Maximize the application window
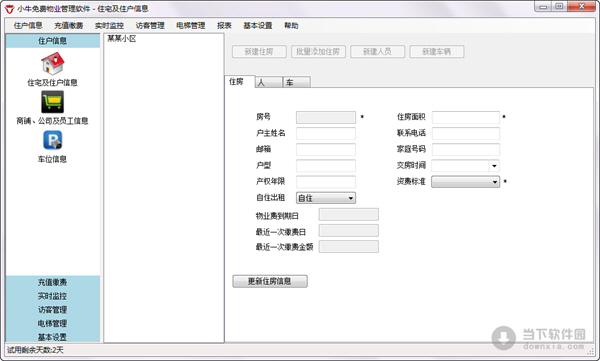This screenshot has width=600, height=361. coord(559,7)
